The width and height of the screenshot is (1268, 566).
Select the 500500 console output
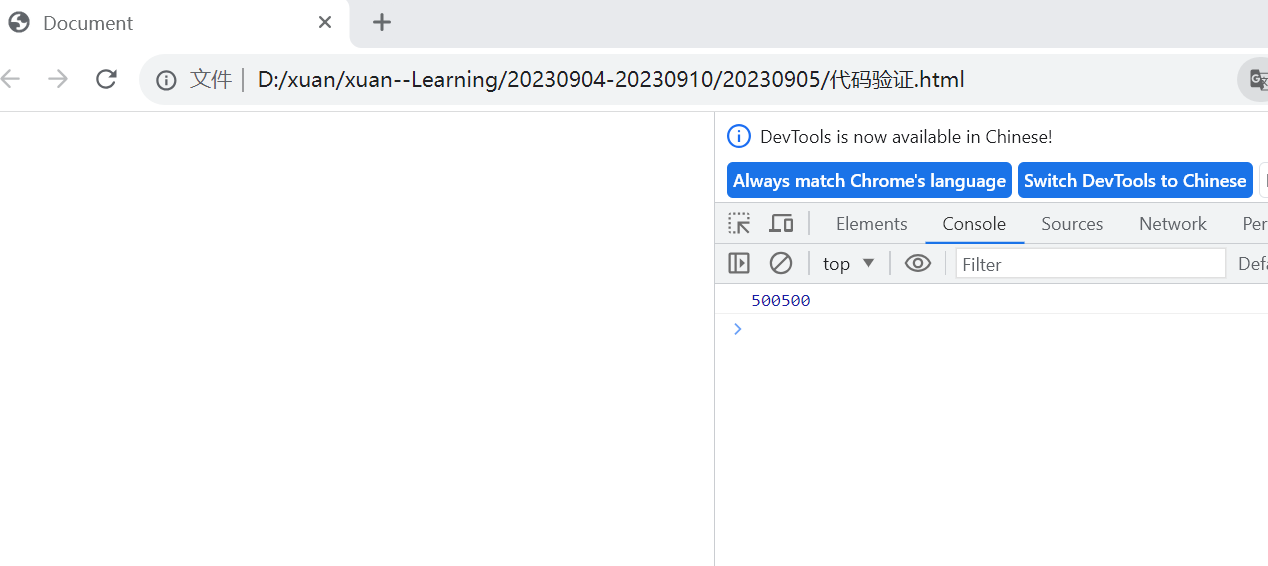coord(780,300)
